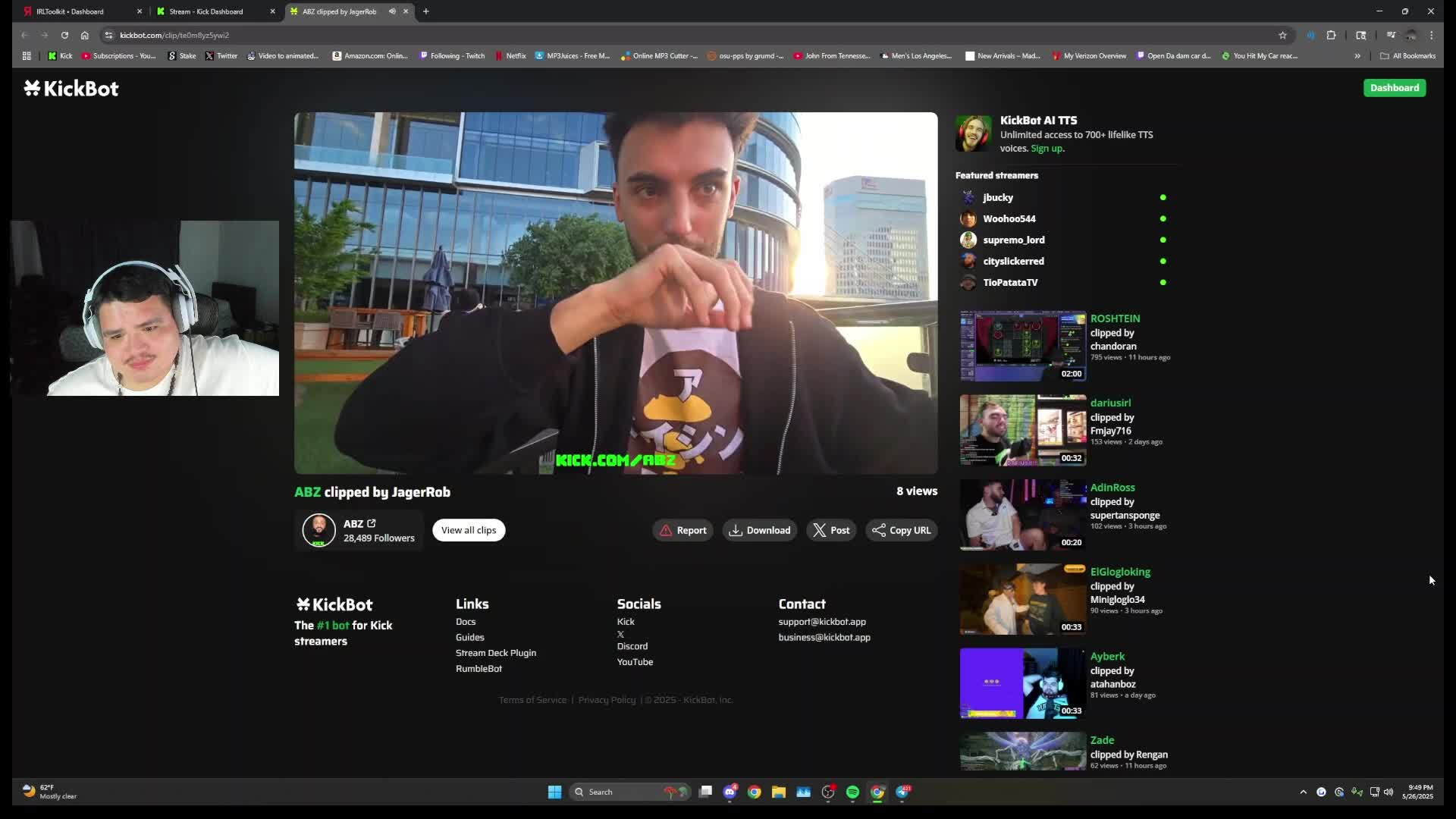Open the Chrome three-dot menu

click(1432, 35)
